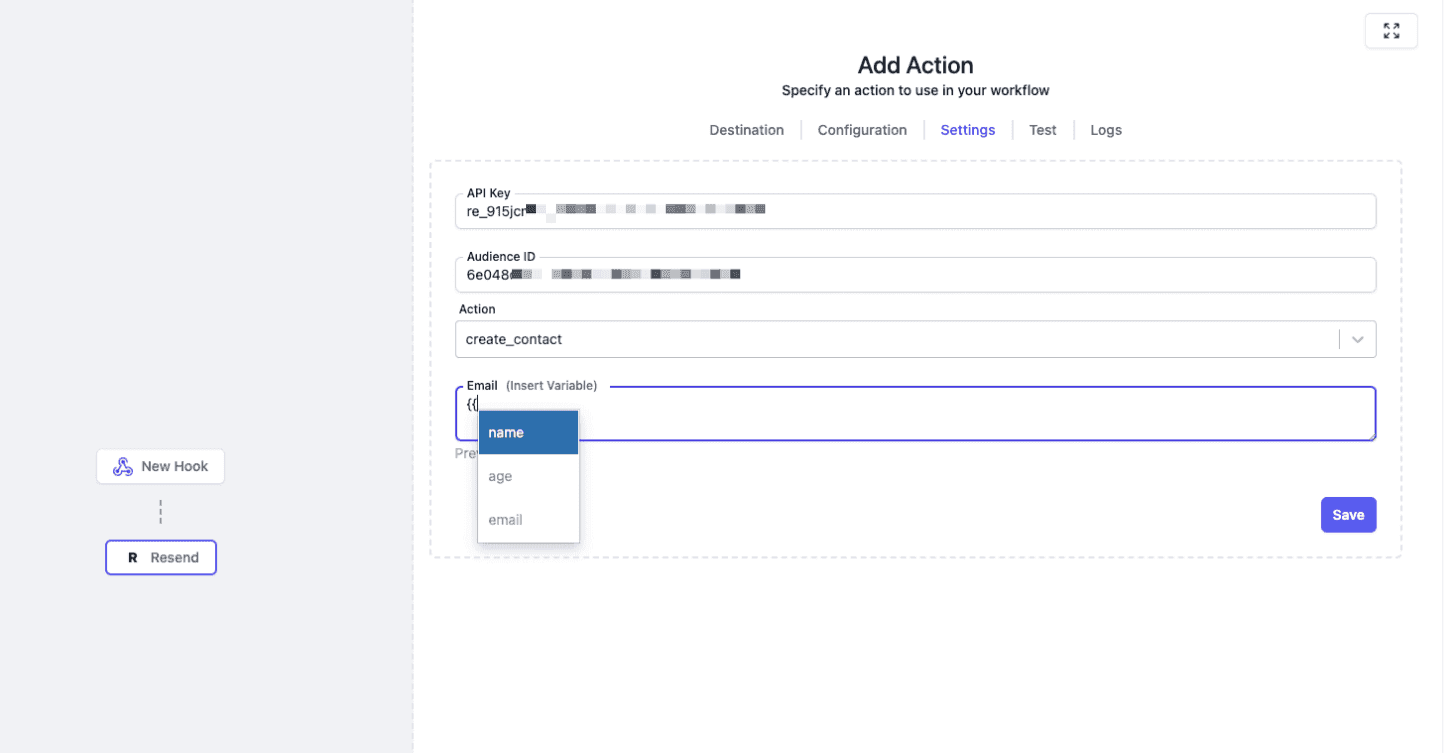
Task: Toggle the fullscreen expand icon
Action: (x=1391, y=31)
